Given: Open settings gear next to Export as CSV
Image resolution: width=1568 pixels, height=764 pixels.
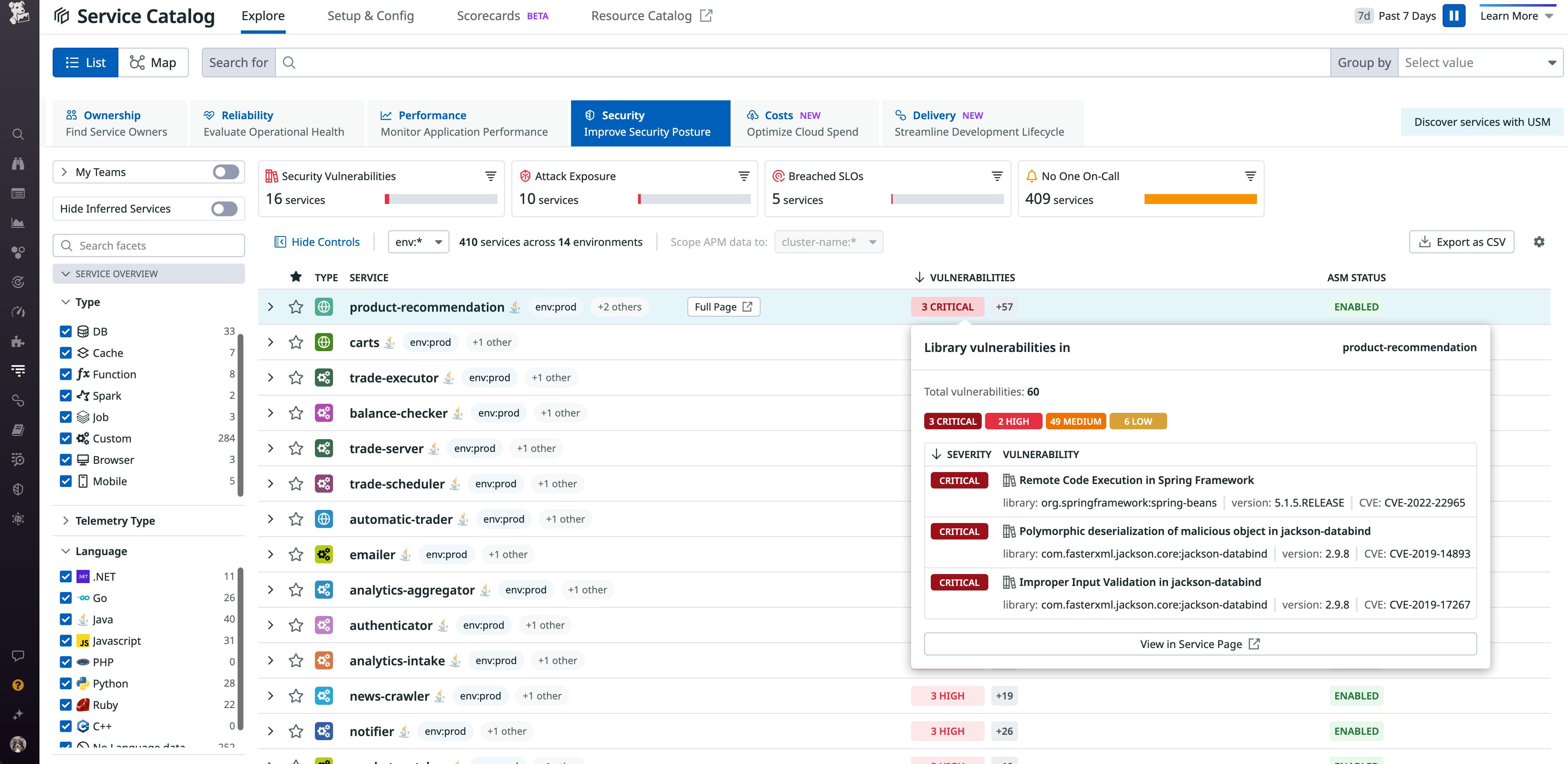Looking at the screenshot, I should 1539,242.
